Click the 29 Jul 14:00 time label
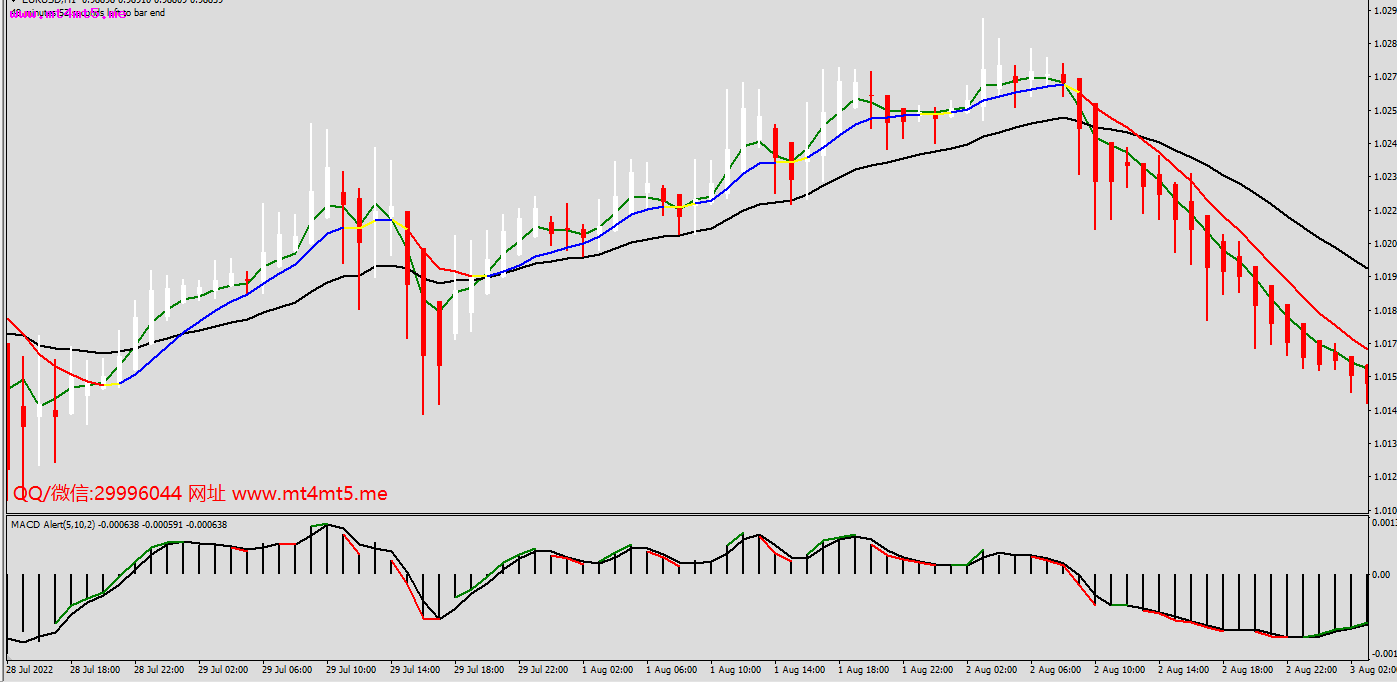1397x682 pixels. [x=415, y=669]
